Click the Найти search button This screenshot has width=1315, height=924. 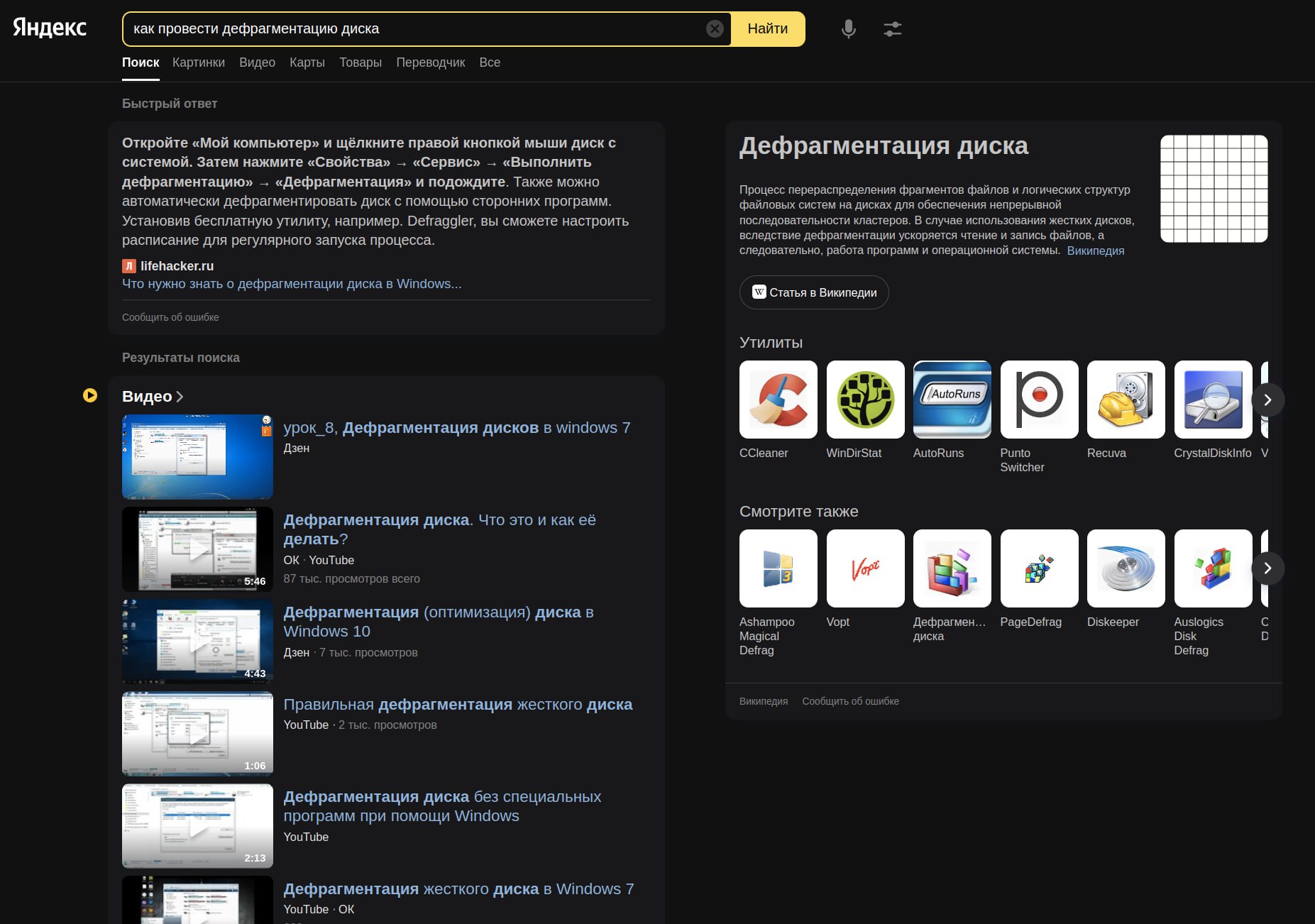click(768, 29)
